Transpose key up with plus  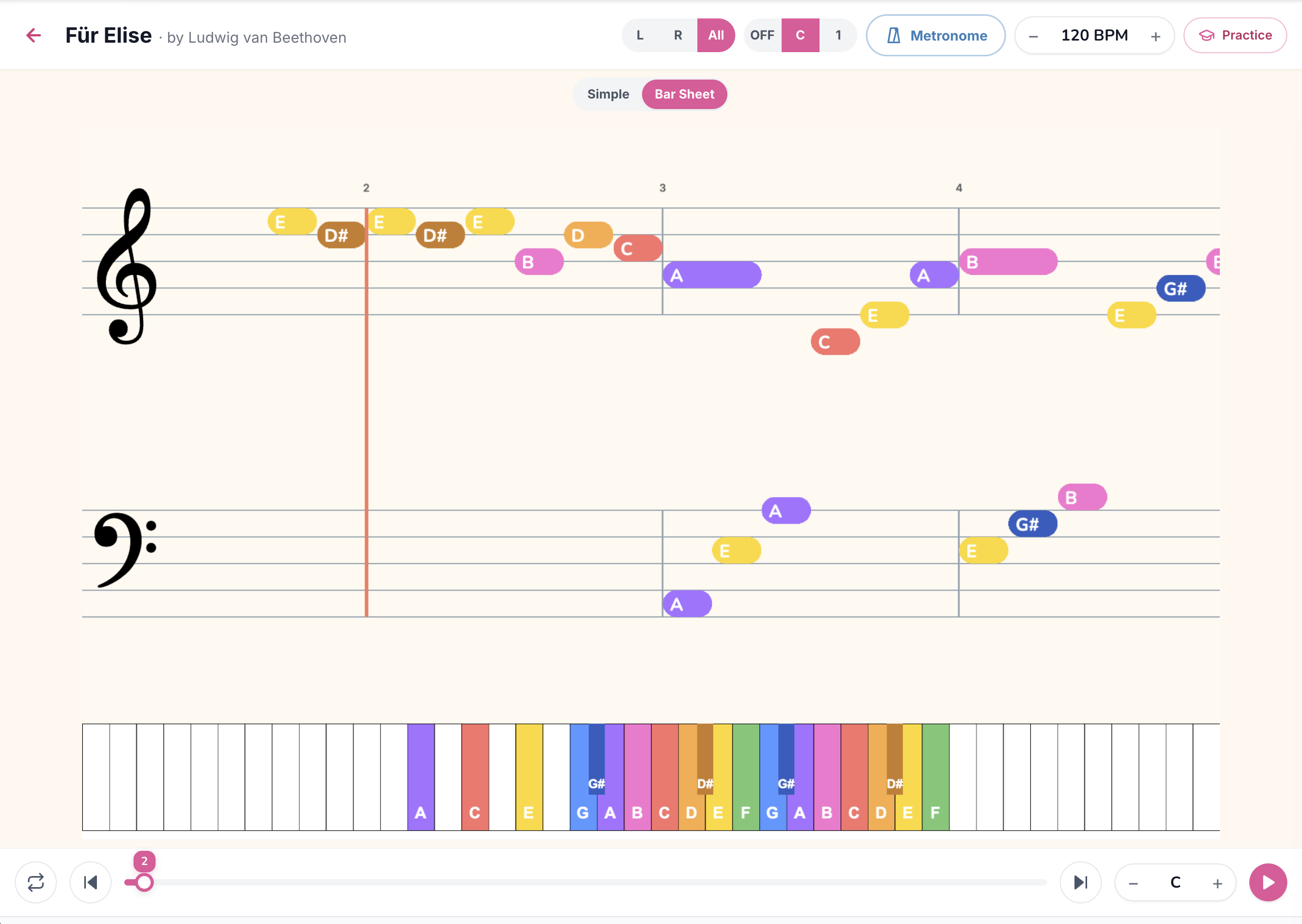pyautogui.click(x=1217, y=883)
